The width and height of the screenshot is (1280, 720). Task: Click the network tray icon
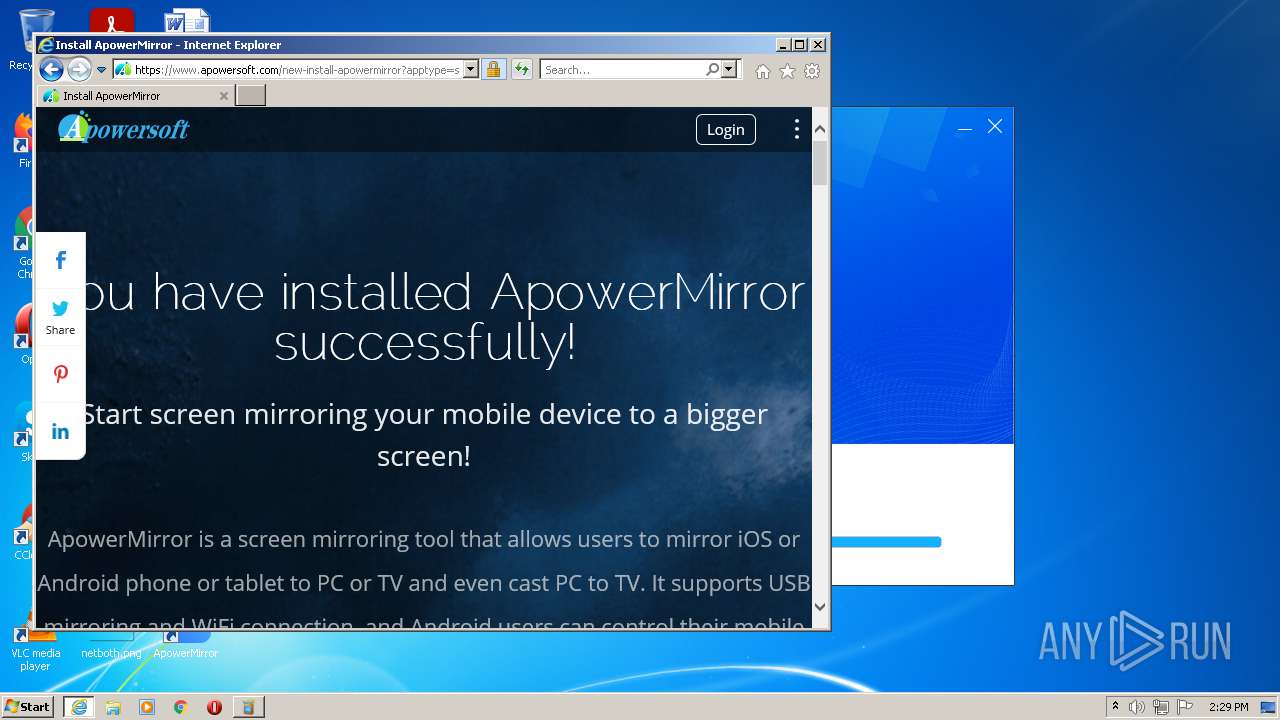tap(1161, 707)
